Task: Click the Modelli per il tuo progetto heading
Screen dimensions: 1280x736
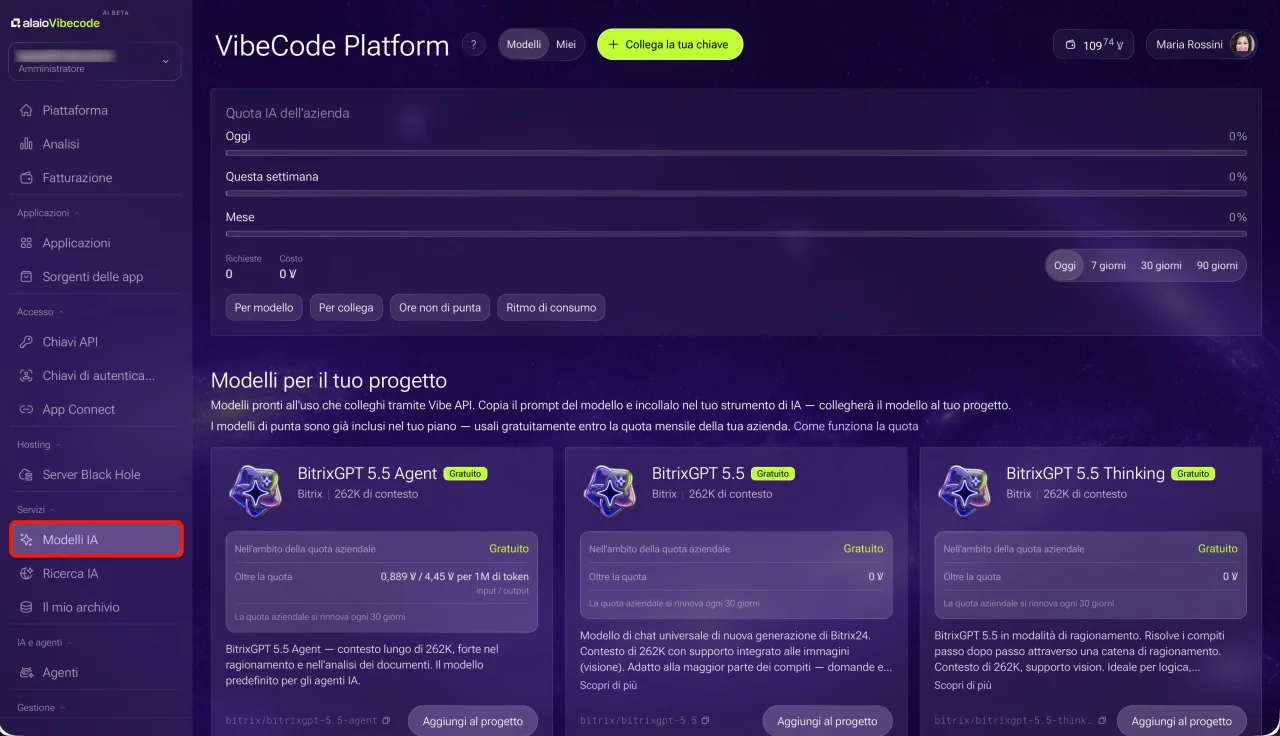Action: 329,381
